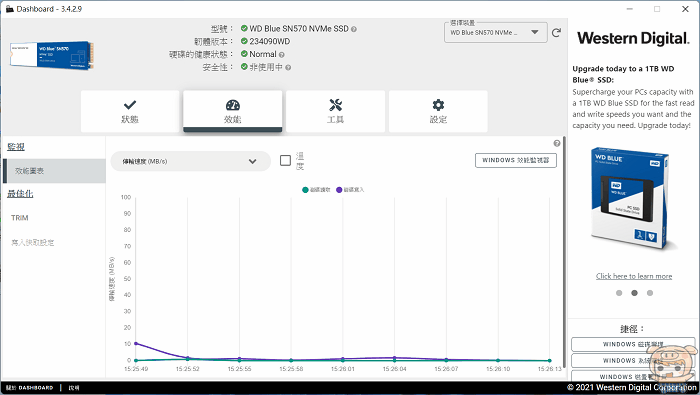Toggle the teal disk read legend series
The image size is (700, 395).
[x=316, y=190]
